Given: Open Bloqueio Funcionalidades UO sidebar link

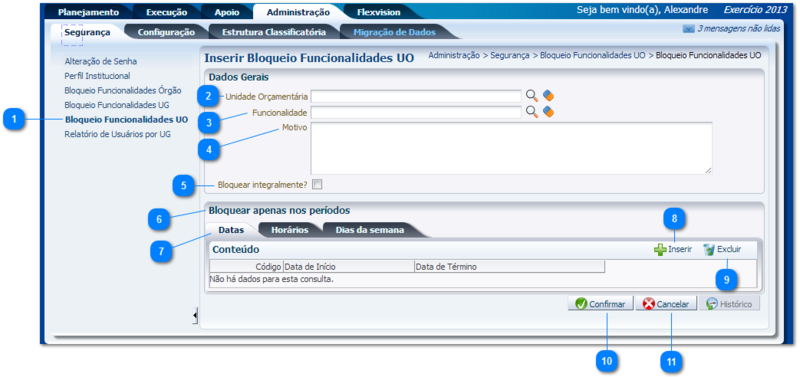Looking at the screenshot, I should 126,120.
